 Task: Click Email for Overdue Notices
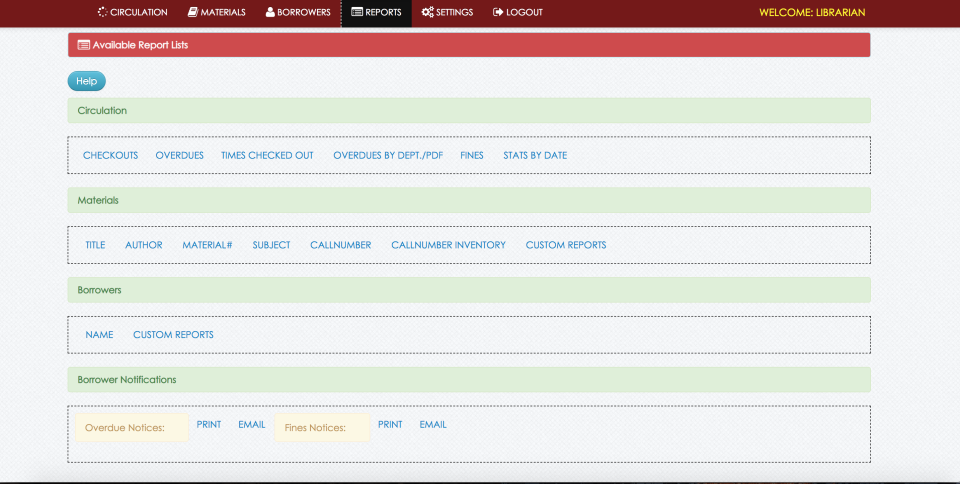coord(252,424)
